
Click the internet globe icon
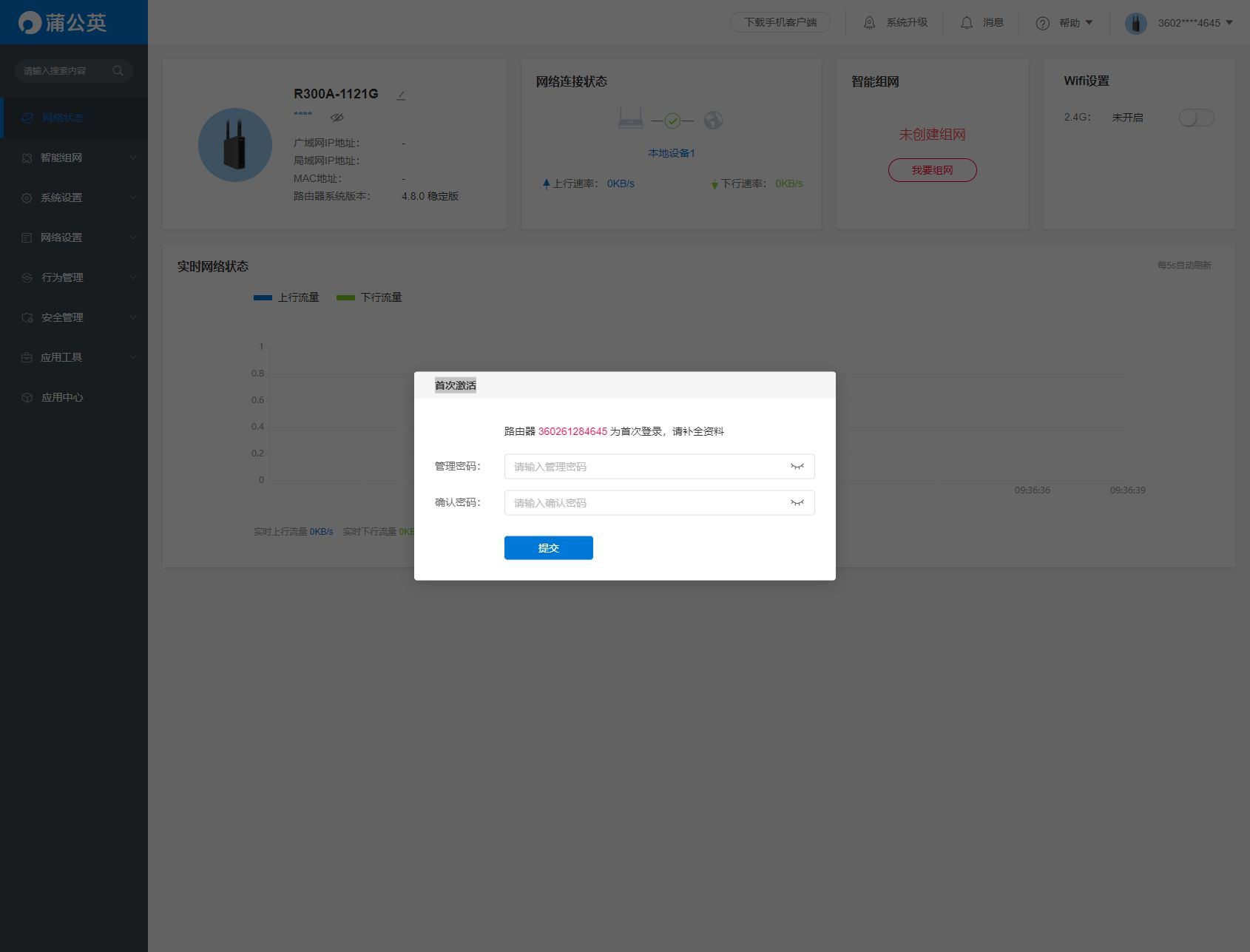pos(713,120)
